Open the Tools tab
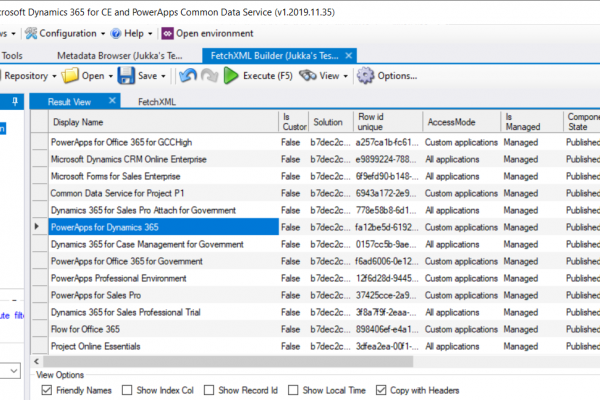Image resolution: width=600 pixels, height=400 pixels. (12, 56)
